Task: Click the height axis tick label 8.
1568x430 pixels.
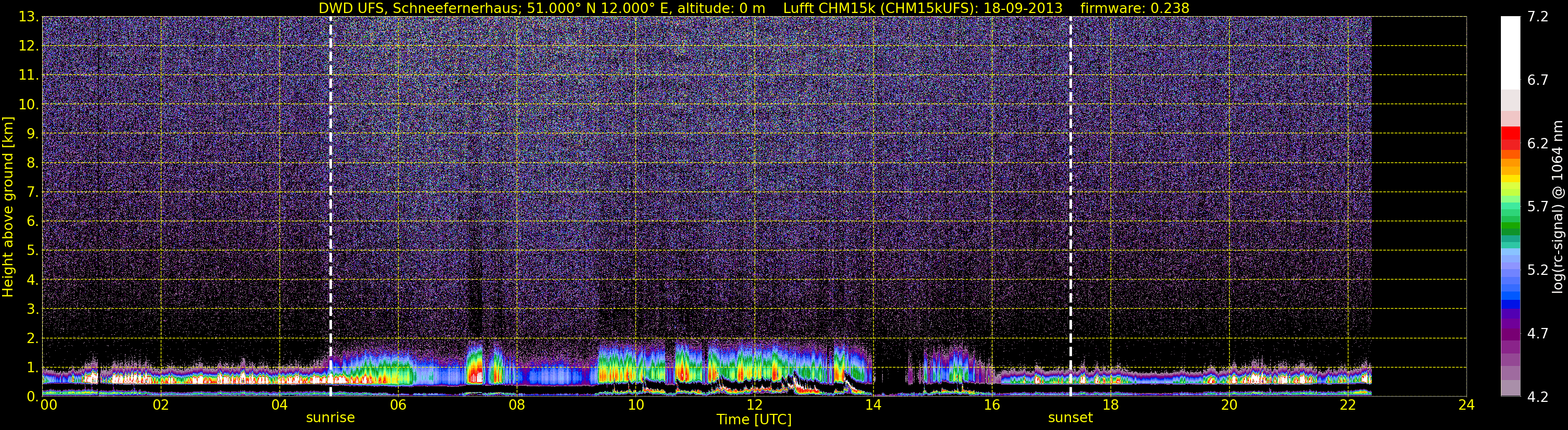Action: [32, 163]
